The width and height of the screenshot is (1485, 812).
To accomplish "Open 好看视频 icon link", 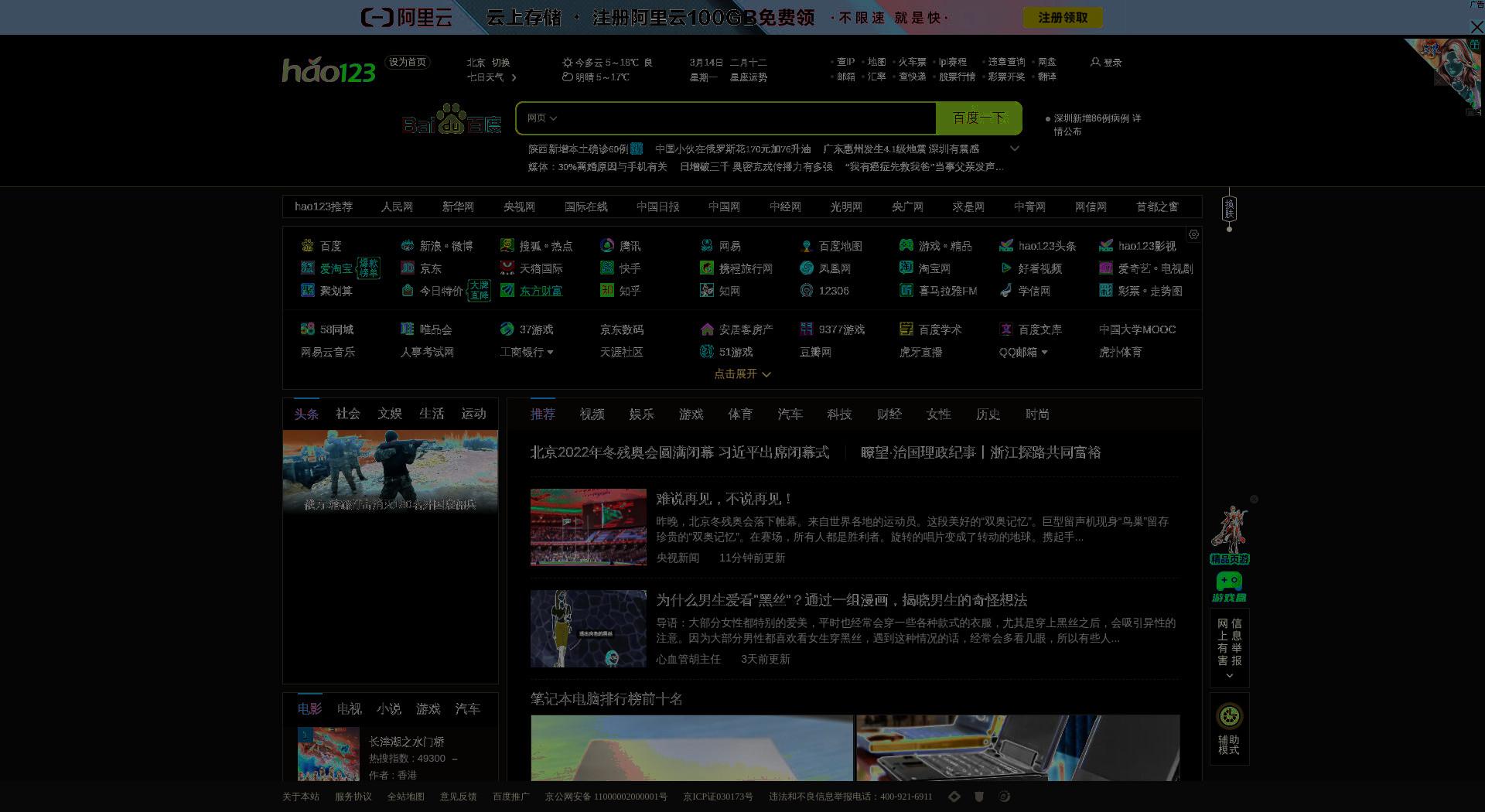I will coord(1006,268).
